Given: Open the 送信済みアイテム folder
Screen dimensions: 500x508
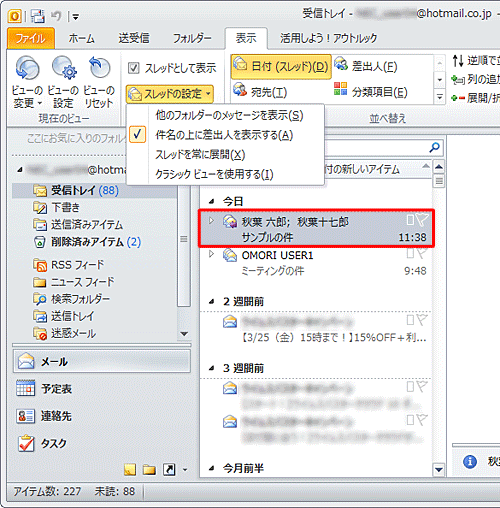Looking at the screenshot, I should tap(87, 224).
